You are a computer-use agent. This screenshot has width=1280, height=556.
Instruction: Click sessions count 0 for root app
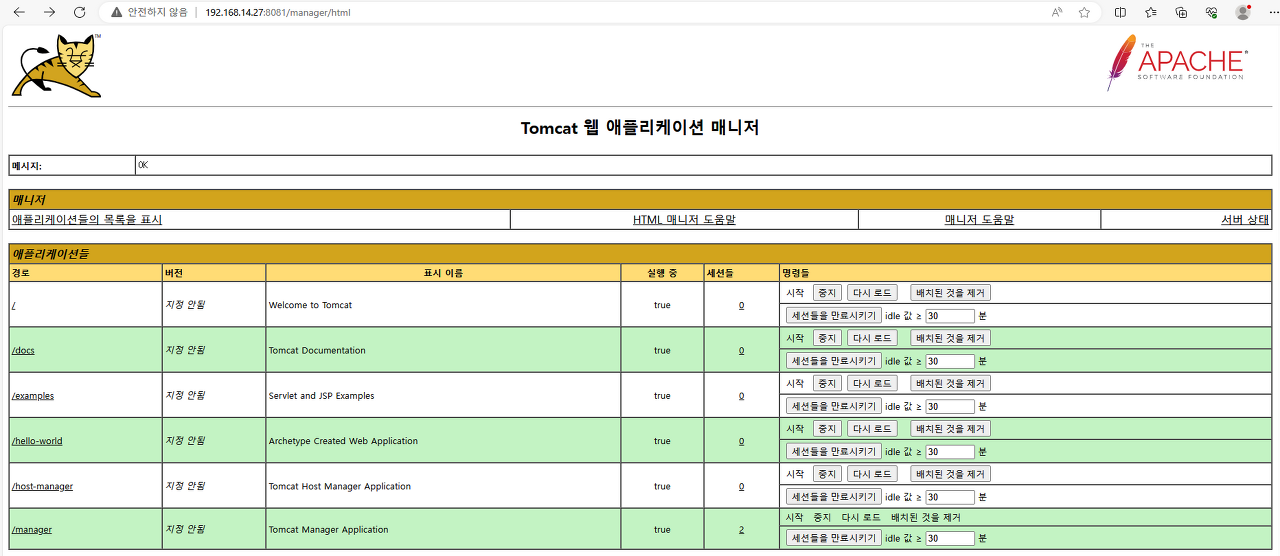point(741,305)
